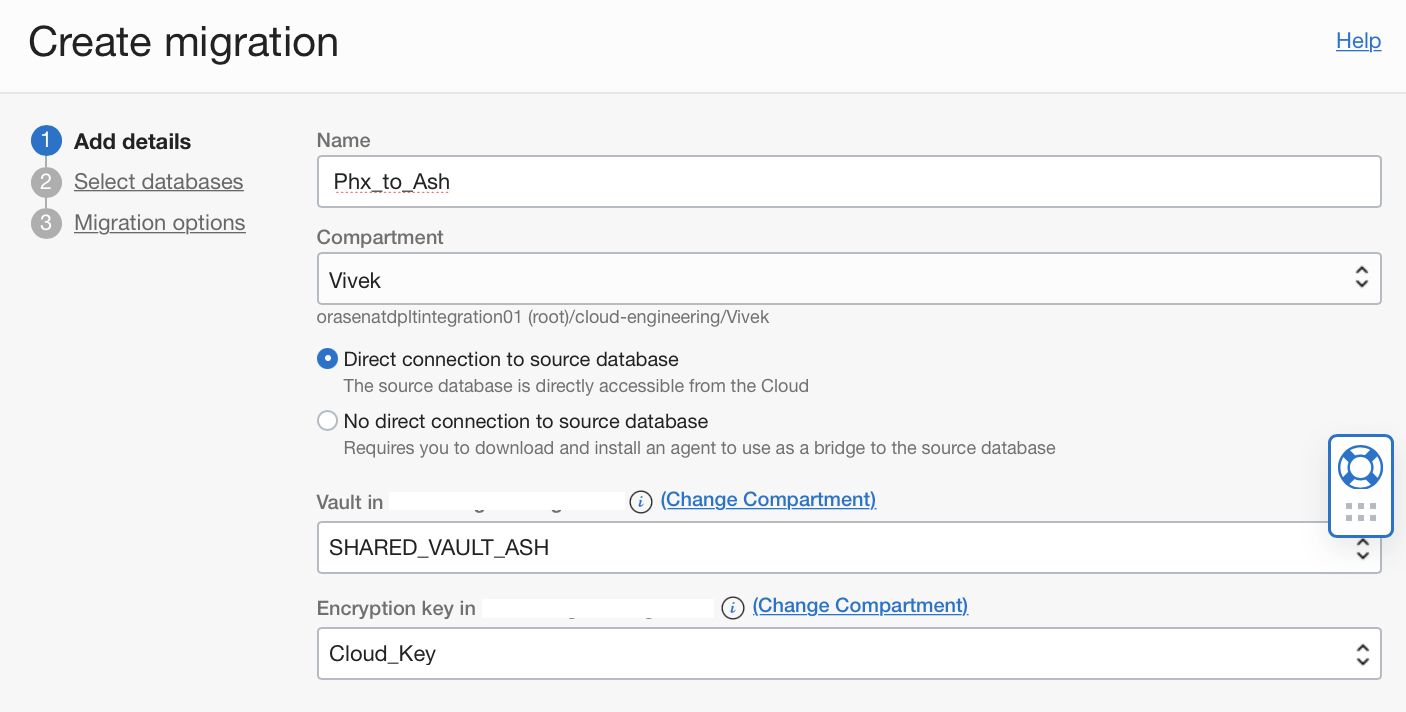
Task: Select Direct connection to source database
Action: click(327, 359)
